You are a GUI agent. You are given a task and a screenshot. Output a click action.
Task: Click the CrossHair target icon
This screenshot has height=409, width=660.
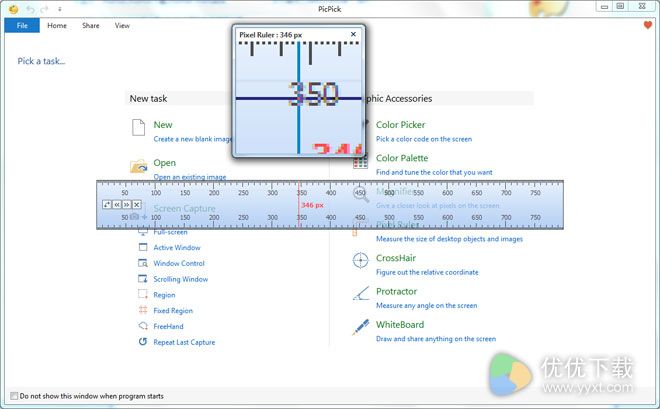[360, 260]
